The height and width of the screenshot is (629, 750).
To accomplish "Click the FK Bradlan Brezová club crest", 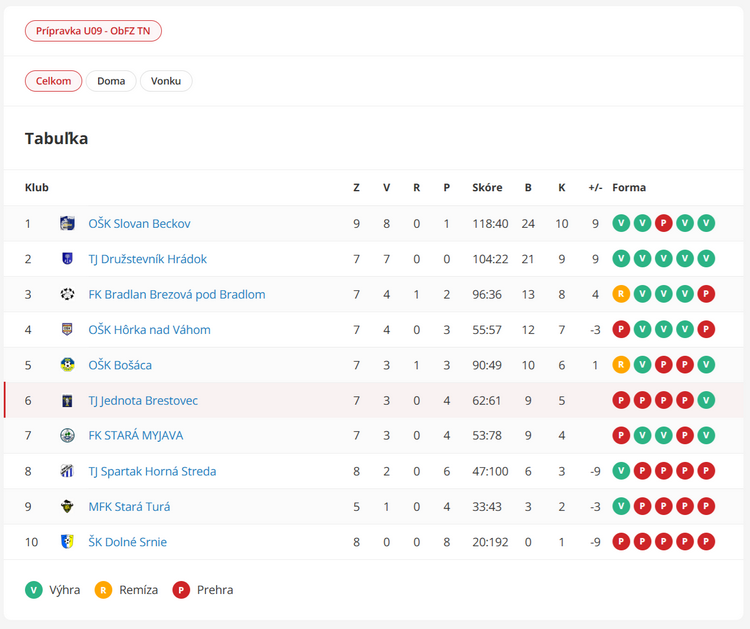I will 67,294.
